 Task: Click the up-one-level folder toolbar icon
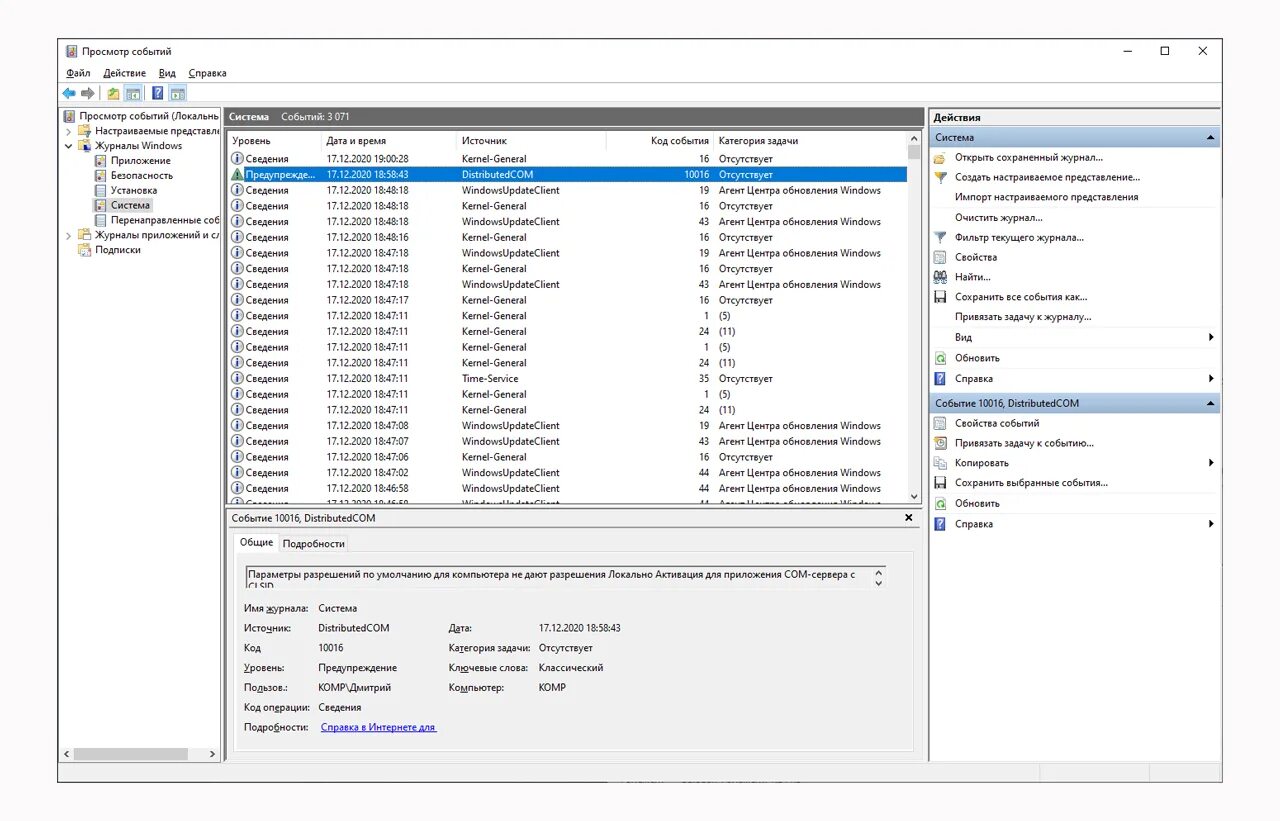click(114, 93)
